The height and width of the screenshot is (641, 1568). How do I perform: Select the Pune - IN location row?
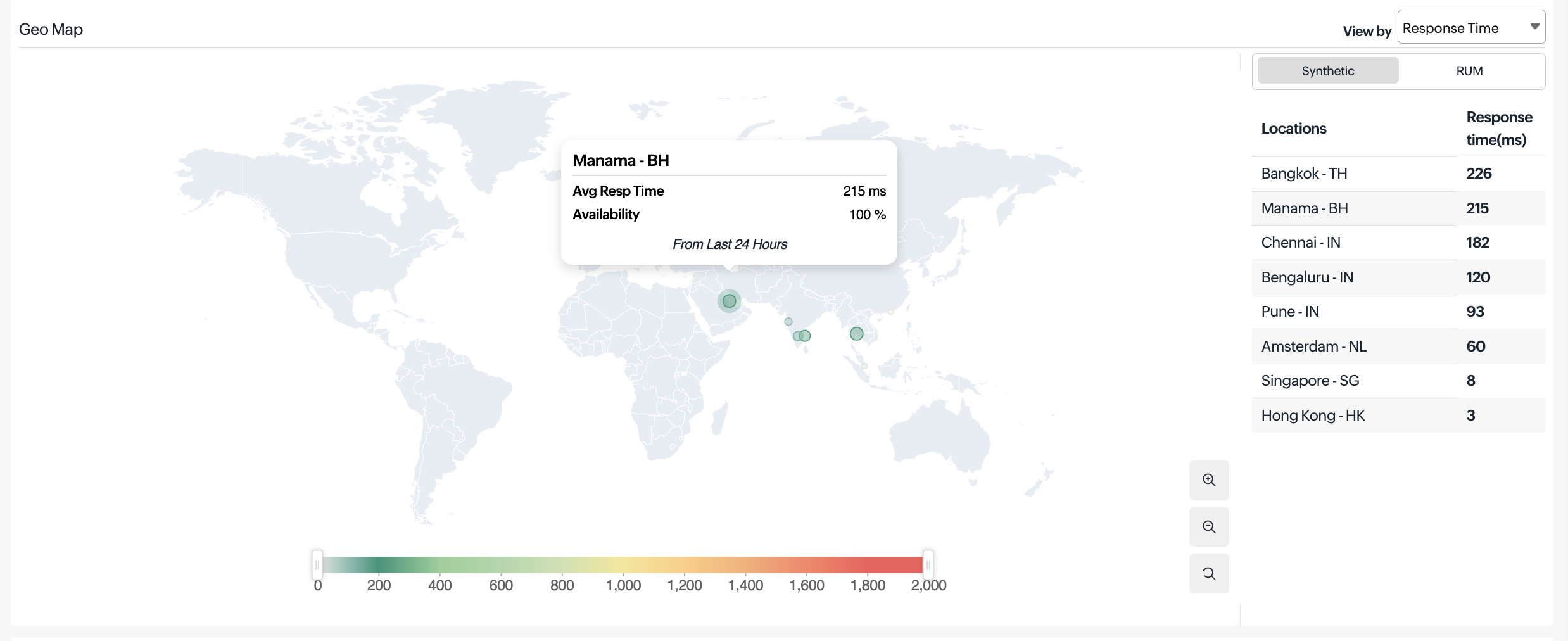point(1398,312)
